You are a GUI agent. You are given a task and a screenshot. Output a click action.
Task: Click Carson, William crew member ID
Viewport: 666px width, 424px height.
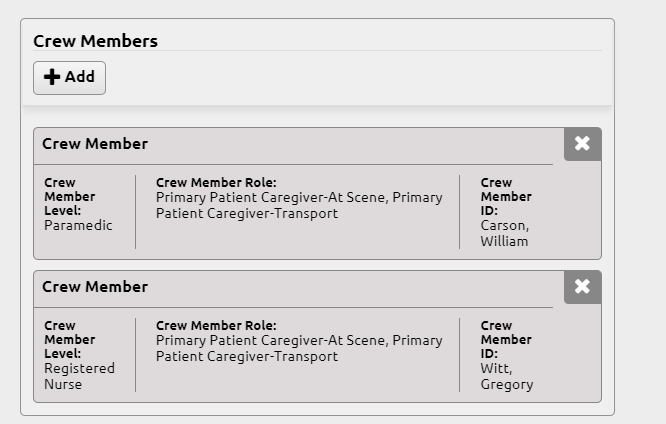505,233
